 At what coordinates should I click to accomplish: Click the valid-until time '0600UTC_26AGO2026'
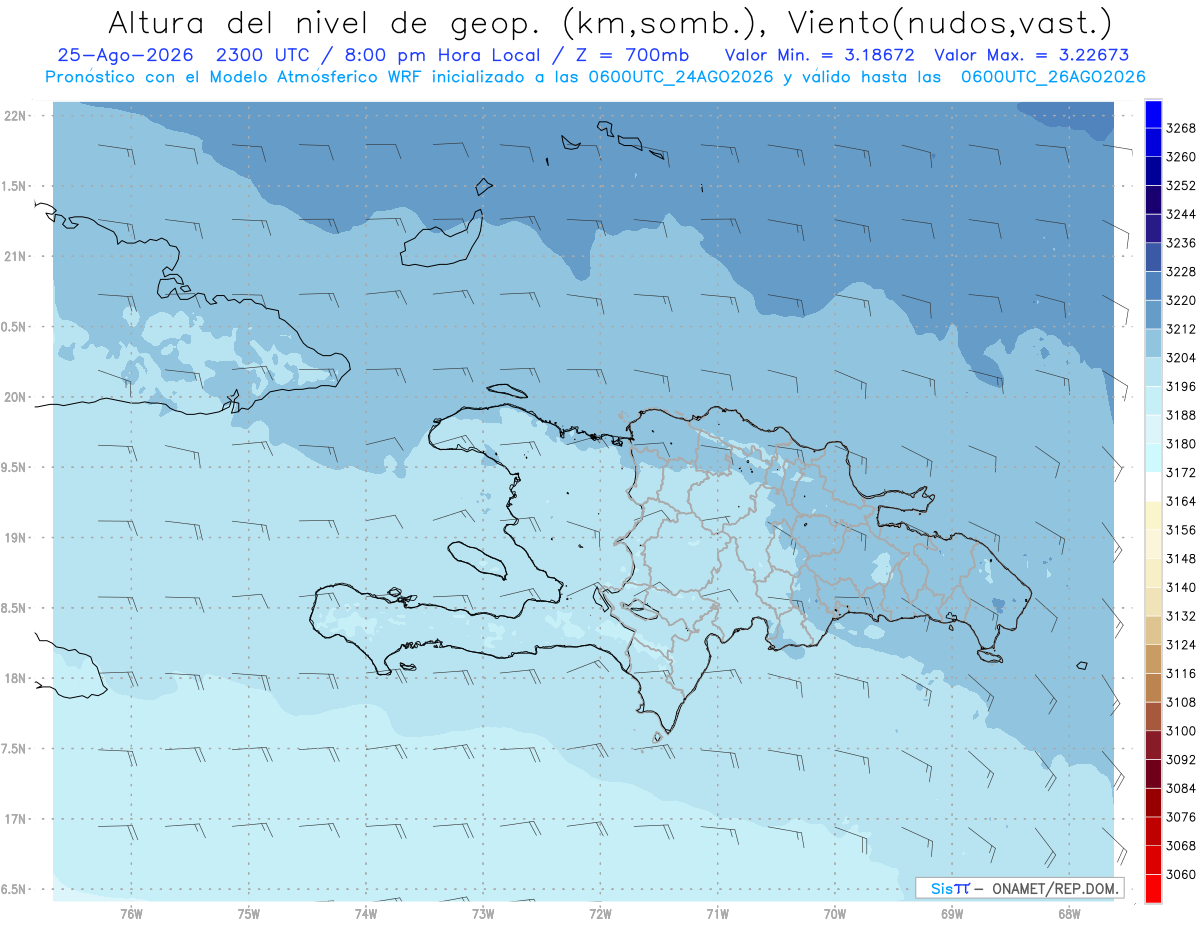[x=1052, y=77]
